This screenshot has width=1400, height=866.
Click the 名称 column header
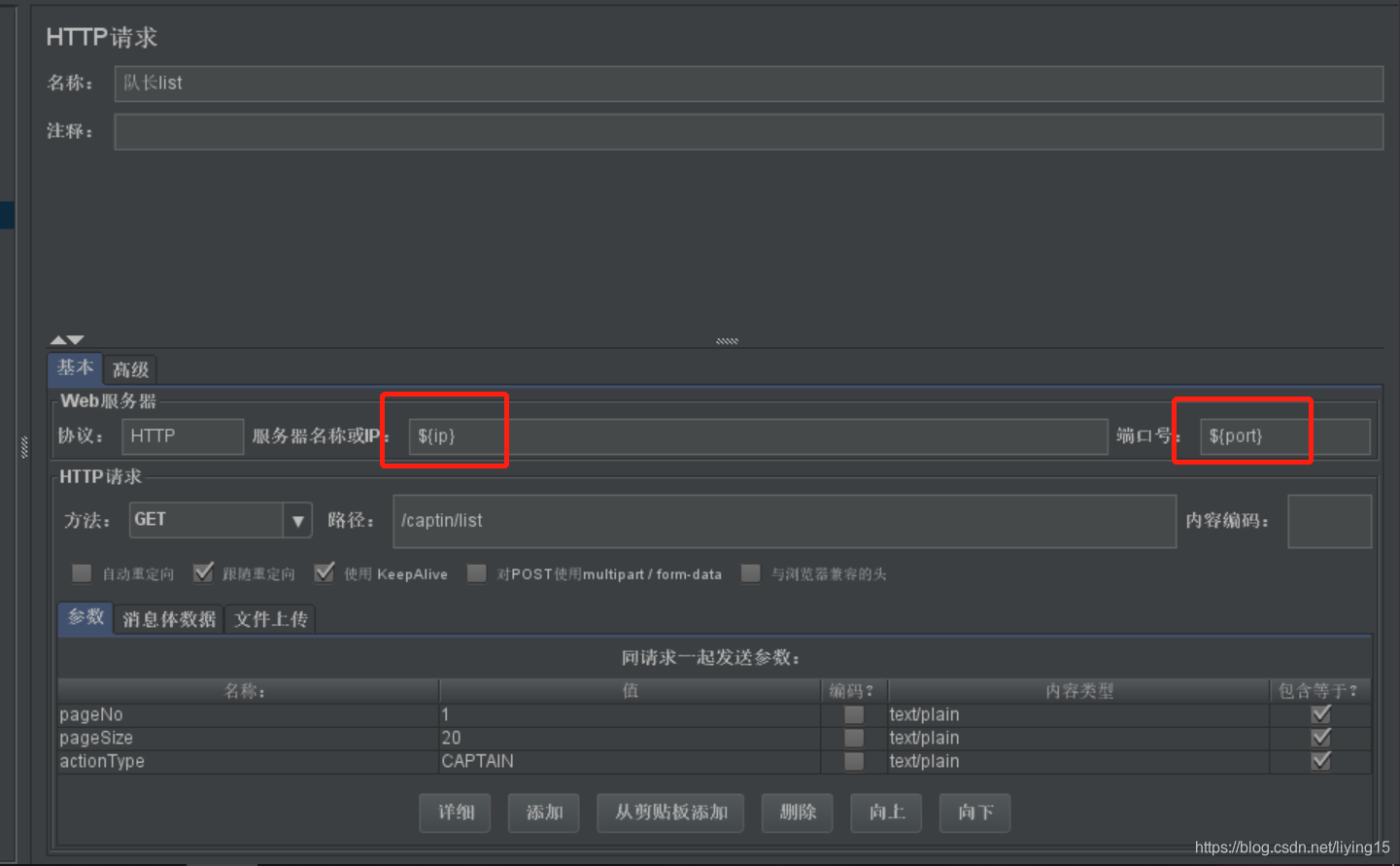(x=248, y=691)
